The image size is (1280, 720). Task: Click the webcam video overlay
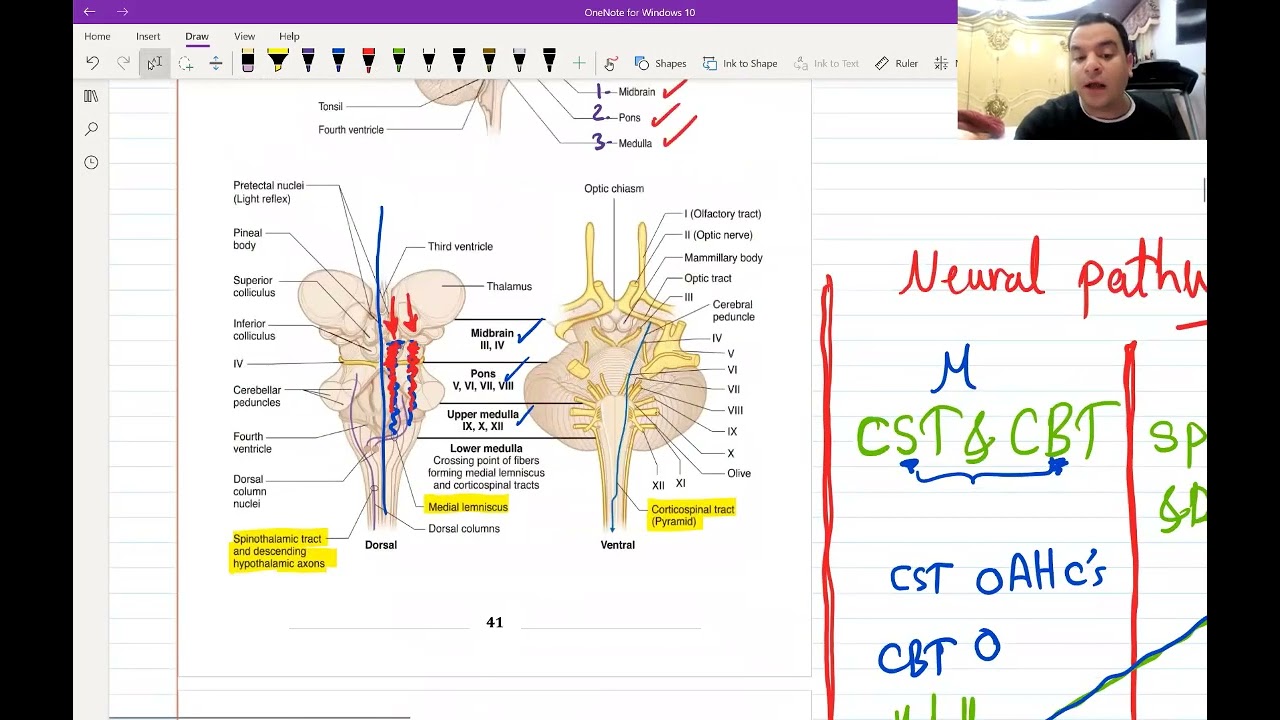pos(1082,70)
